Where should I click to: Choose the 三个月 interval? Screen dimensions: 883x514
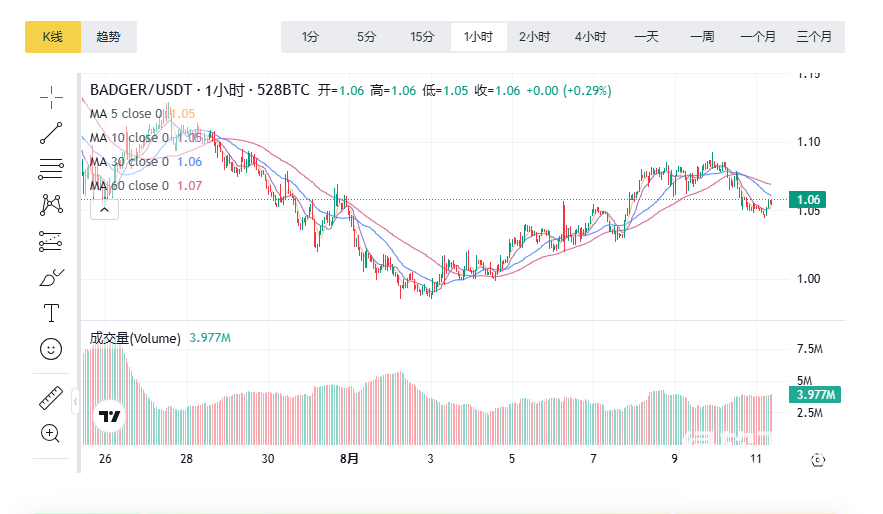(814, 37)
